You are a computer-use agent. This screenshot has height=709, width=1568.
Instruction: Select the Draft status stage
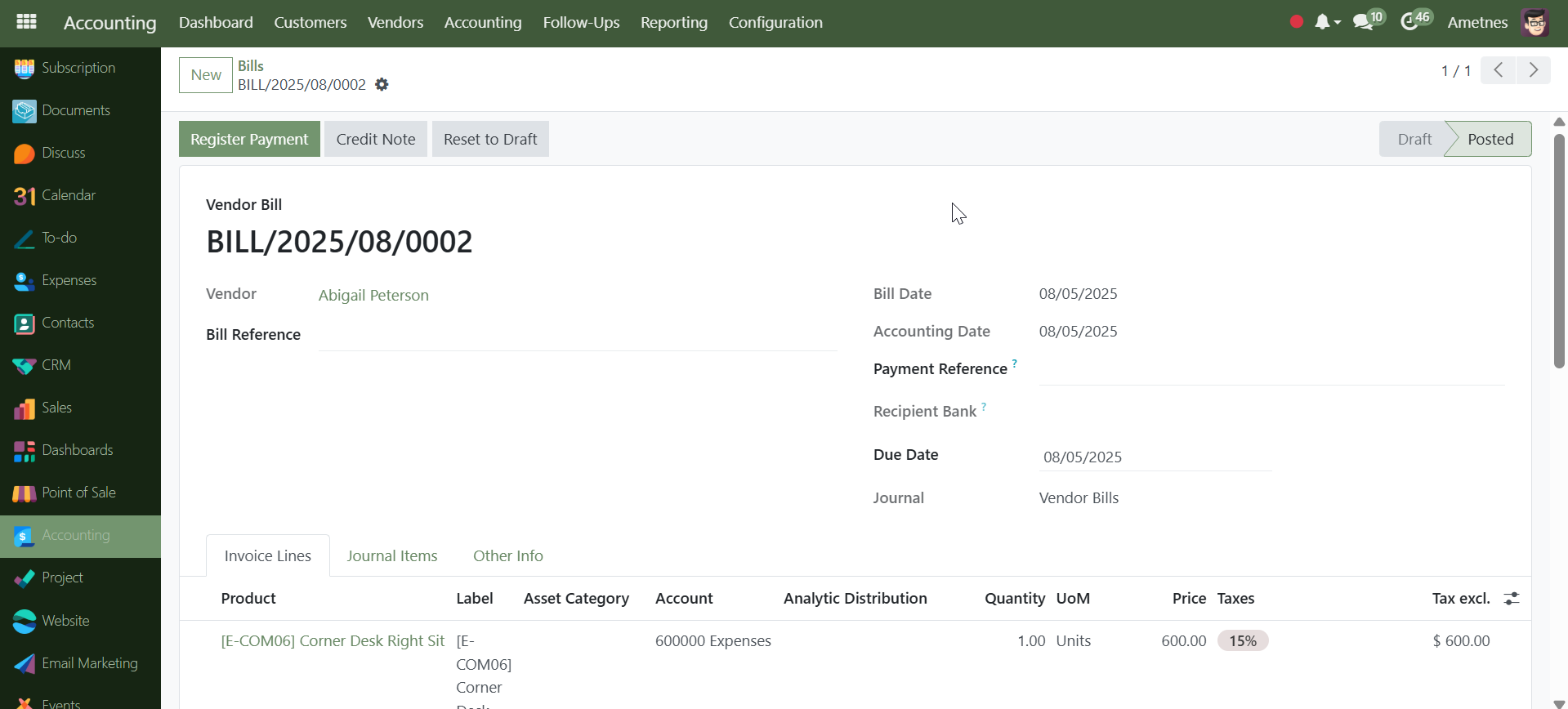click(x=1414, y=139)
